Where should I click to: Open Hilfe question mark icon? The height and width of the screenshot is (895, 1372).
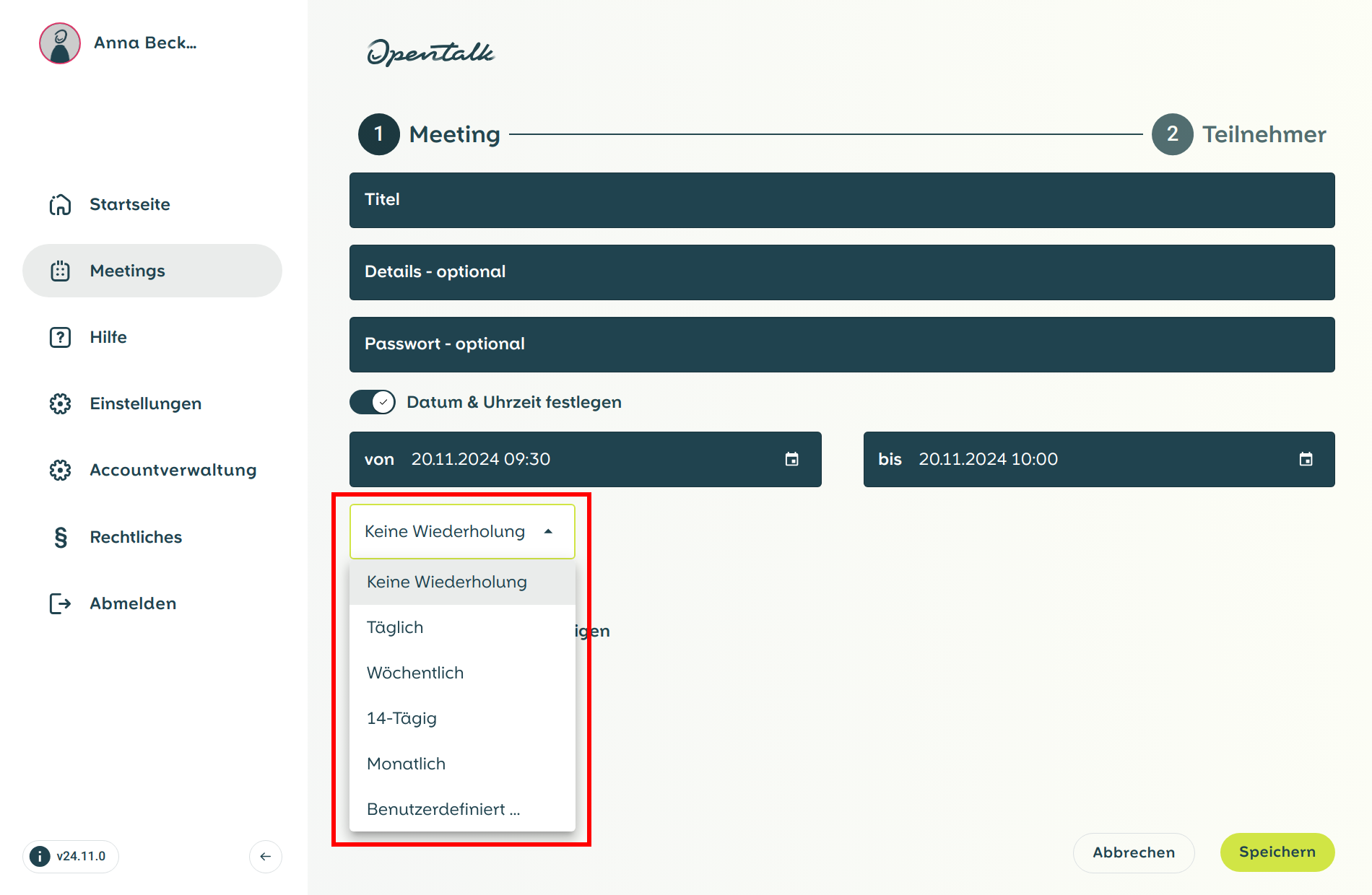60,337
